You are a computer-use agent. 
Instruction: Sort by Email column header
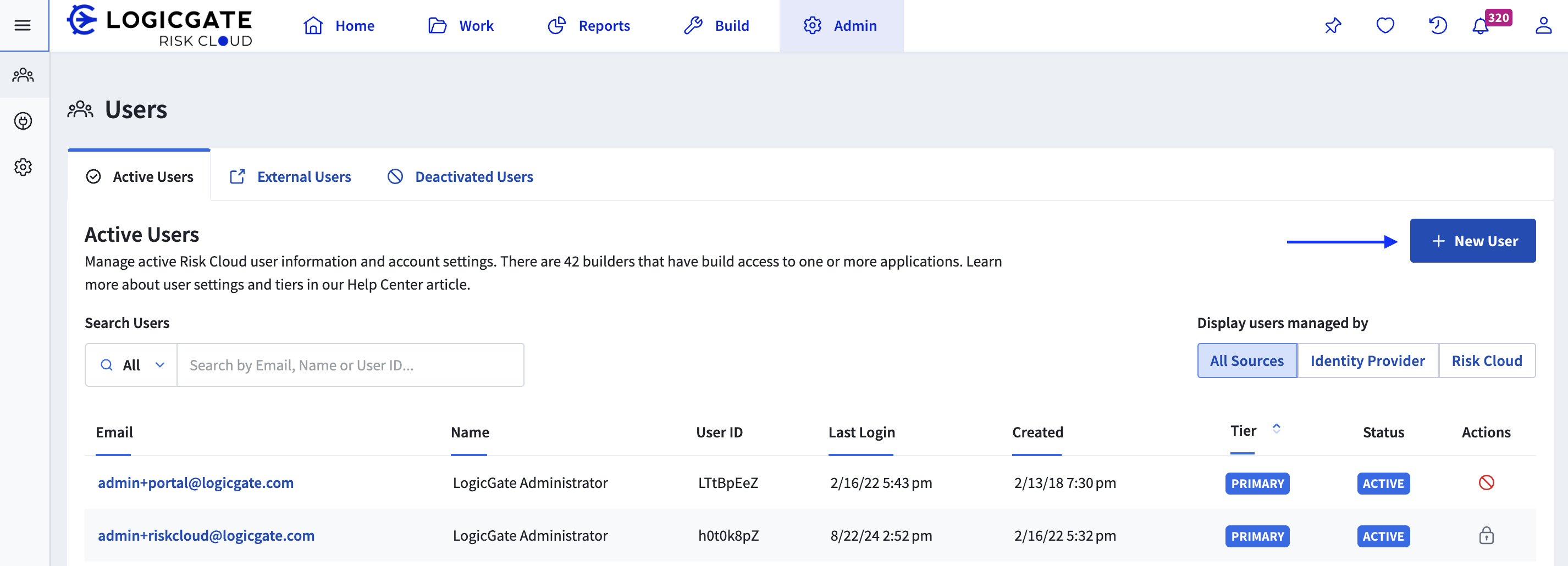point(114,432)
